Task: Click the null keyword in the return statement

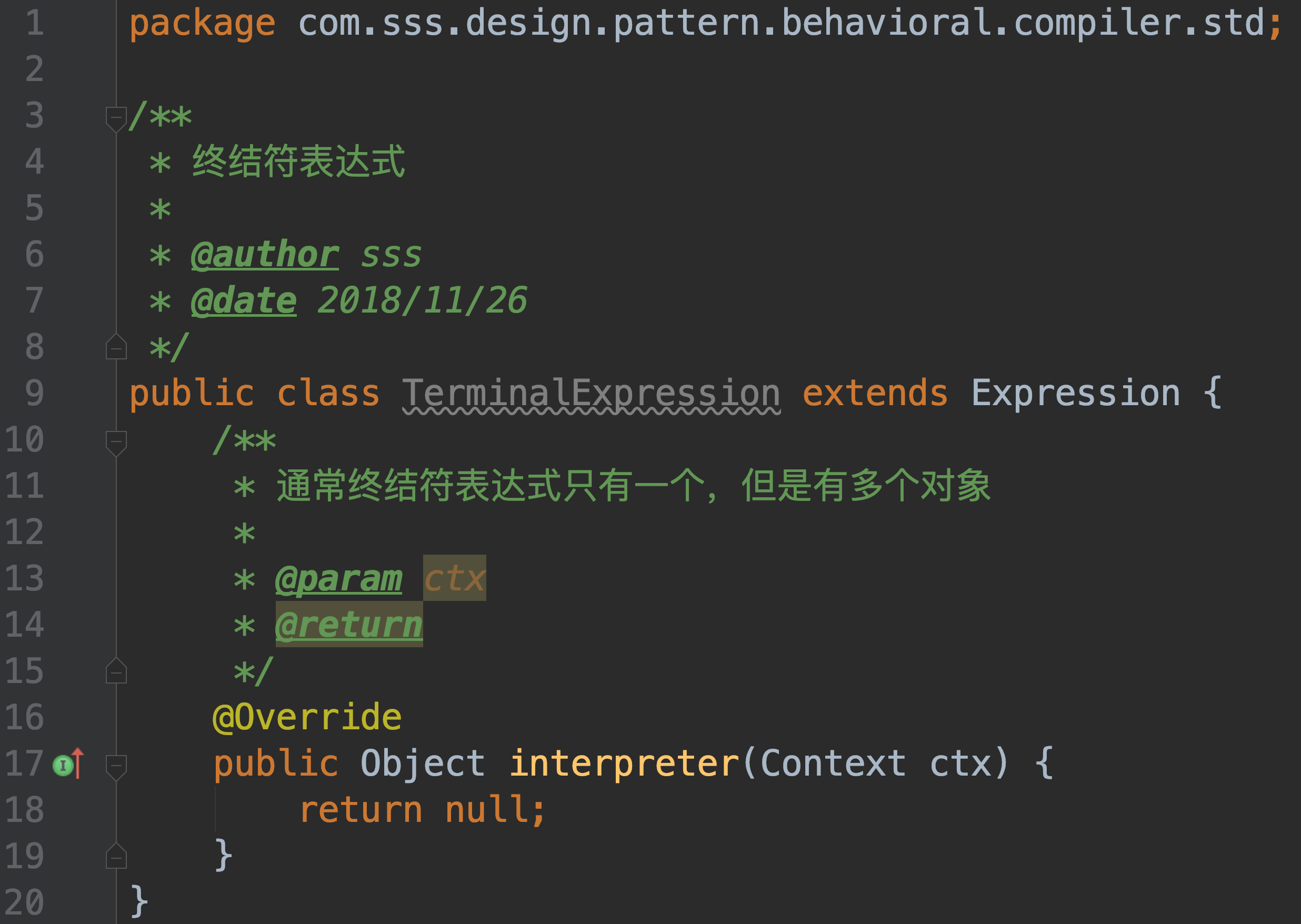Action: (x=487, y=810)
